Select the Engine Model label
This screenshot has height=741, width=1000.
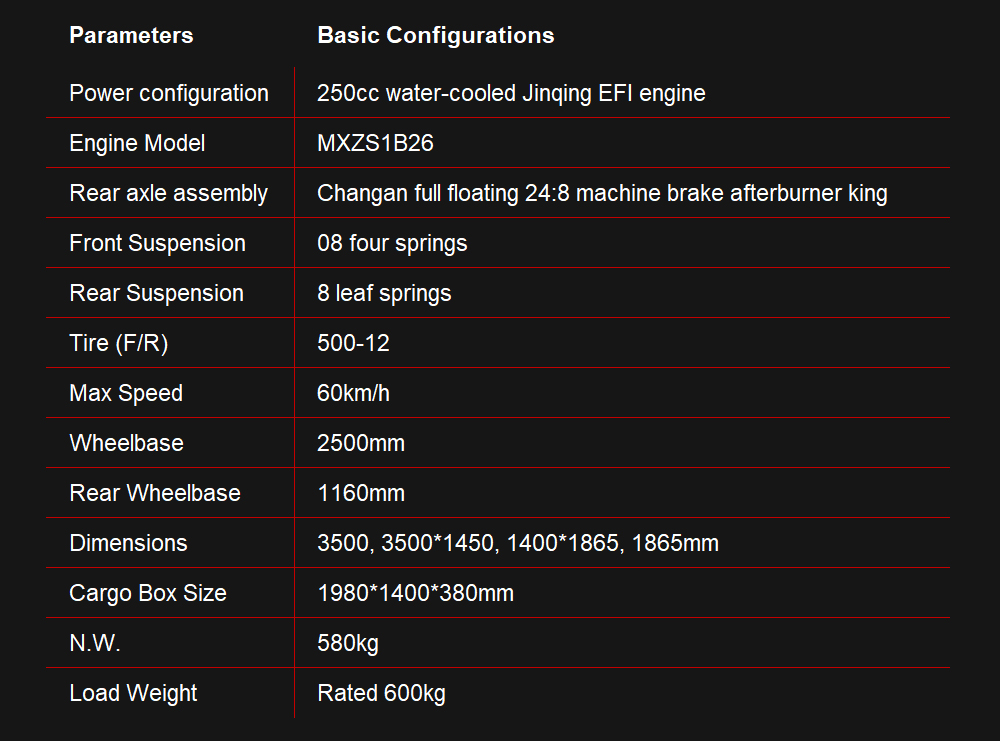[x=137, y=143]
